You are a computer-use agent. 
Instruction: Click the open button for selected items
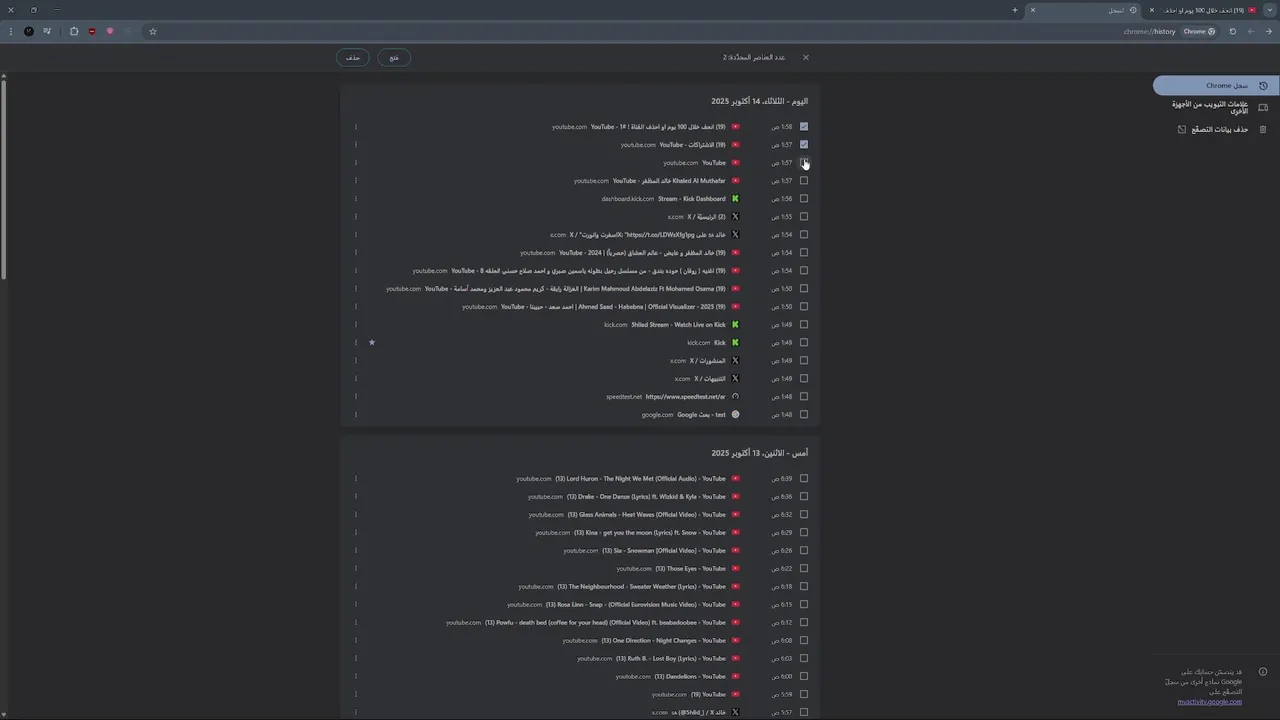click(x=394, y=58)
